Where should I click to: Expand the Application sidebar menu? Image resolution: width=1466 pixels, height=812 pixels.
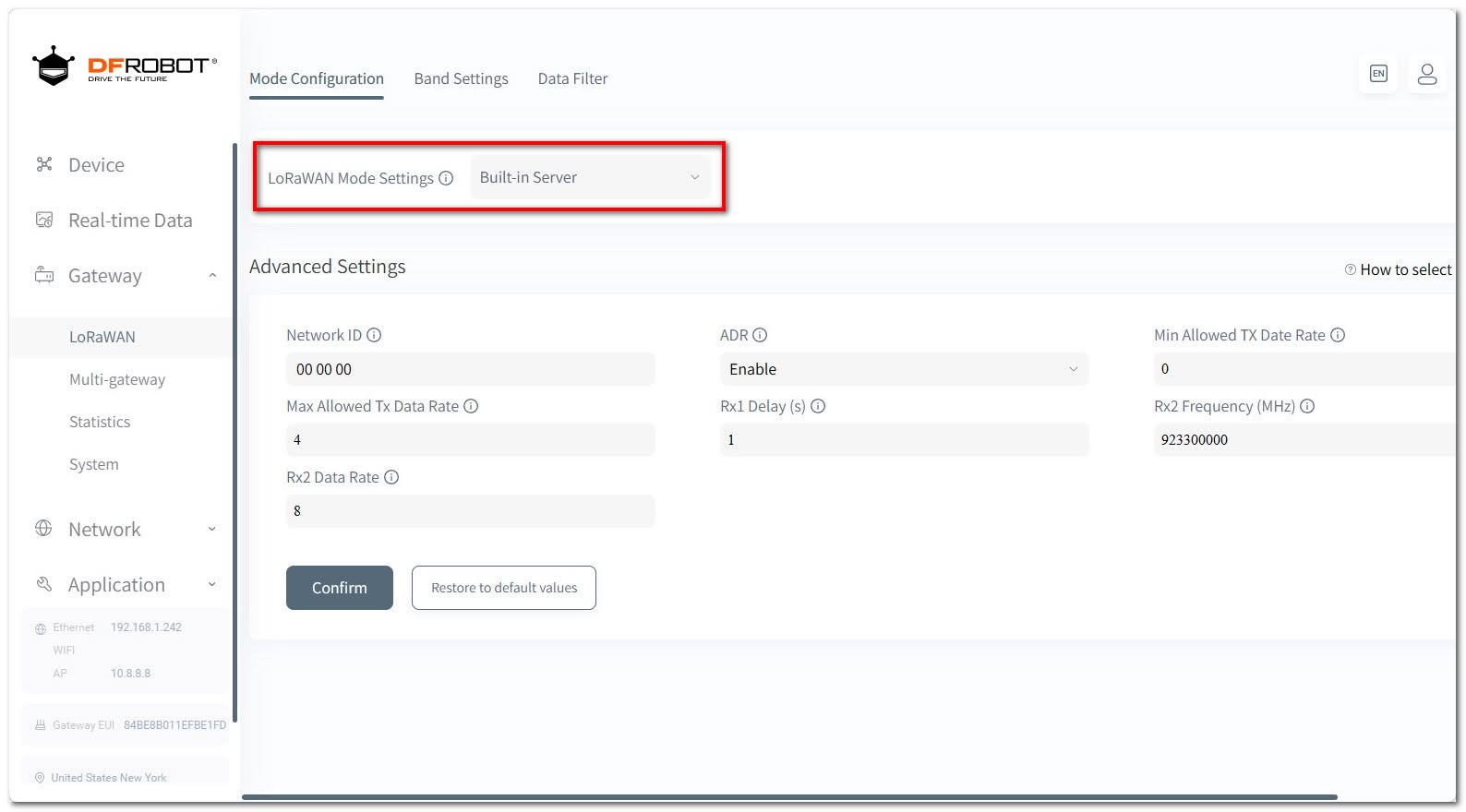click(126, 585)
